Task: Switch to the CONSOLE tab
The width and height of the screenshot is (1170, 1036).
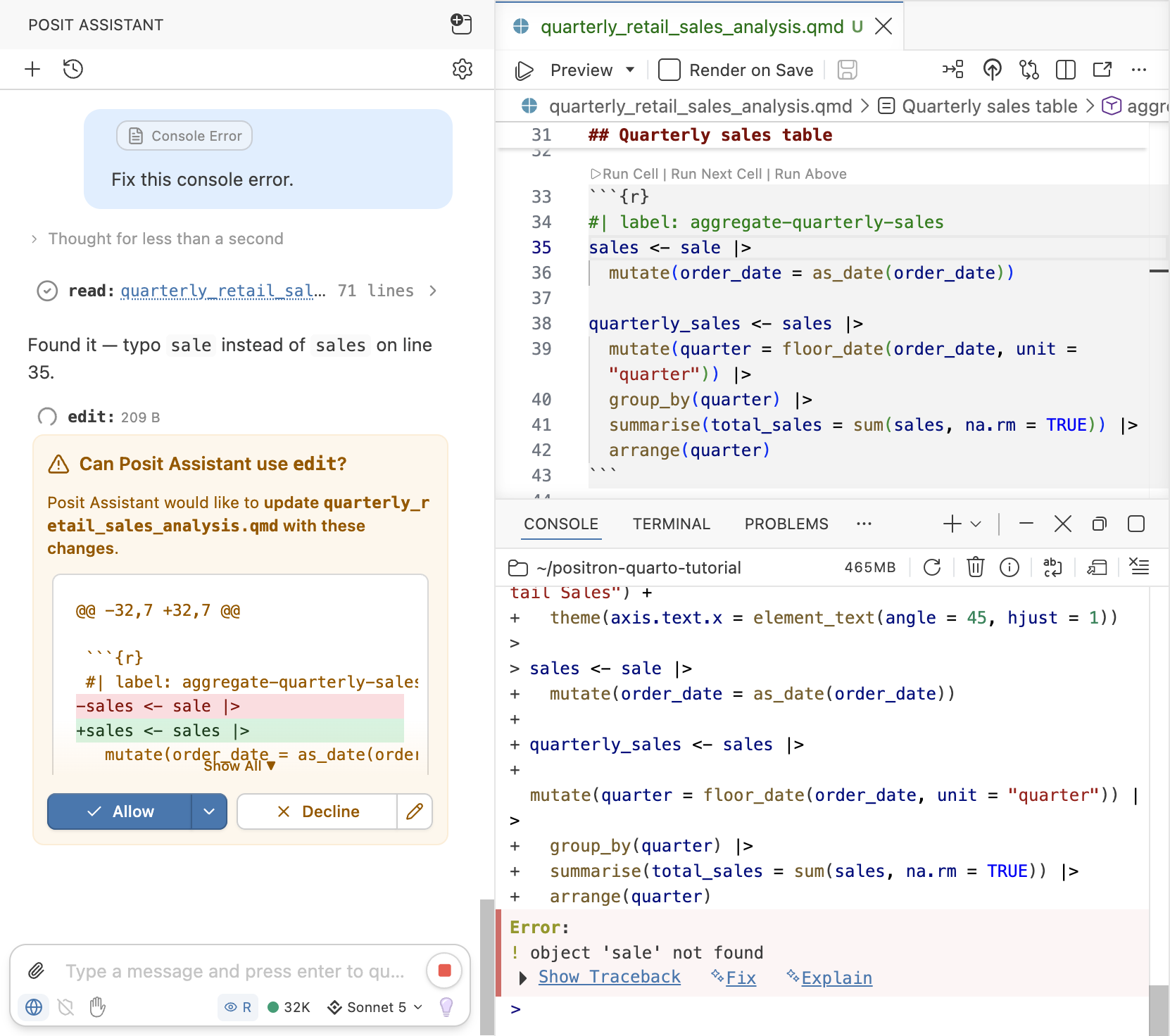Action: coord(561,524)
